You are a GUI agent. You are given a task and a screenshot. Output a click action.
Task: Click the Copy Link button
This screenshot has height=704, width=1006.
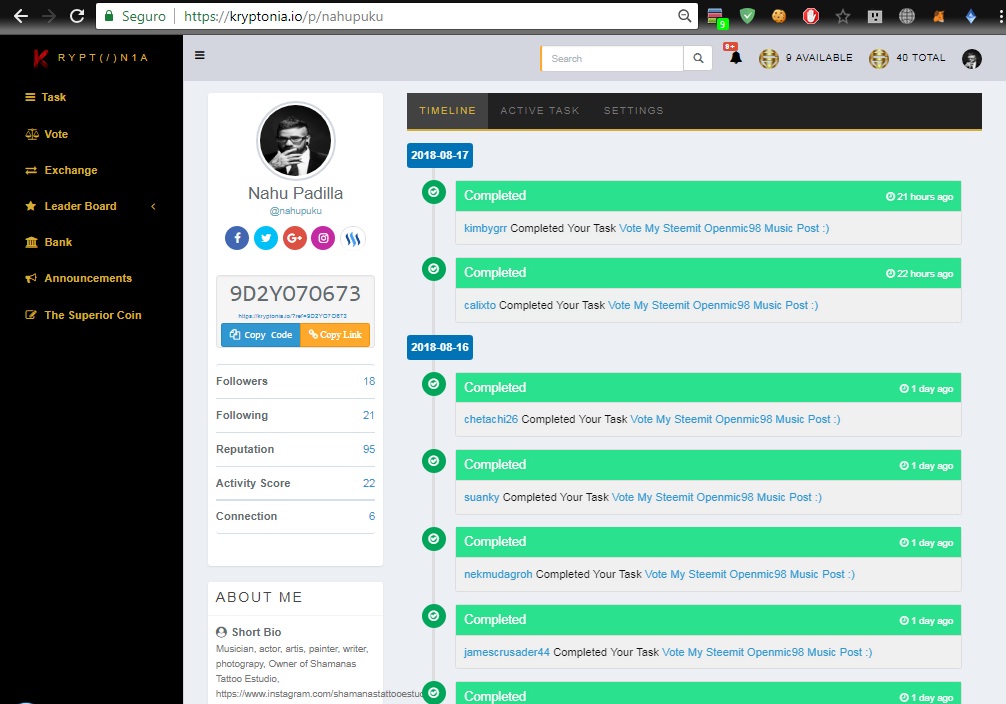(335, 334)
